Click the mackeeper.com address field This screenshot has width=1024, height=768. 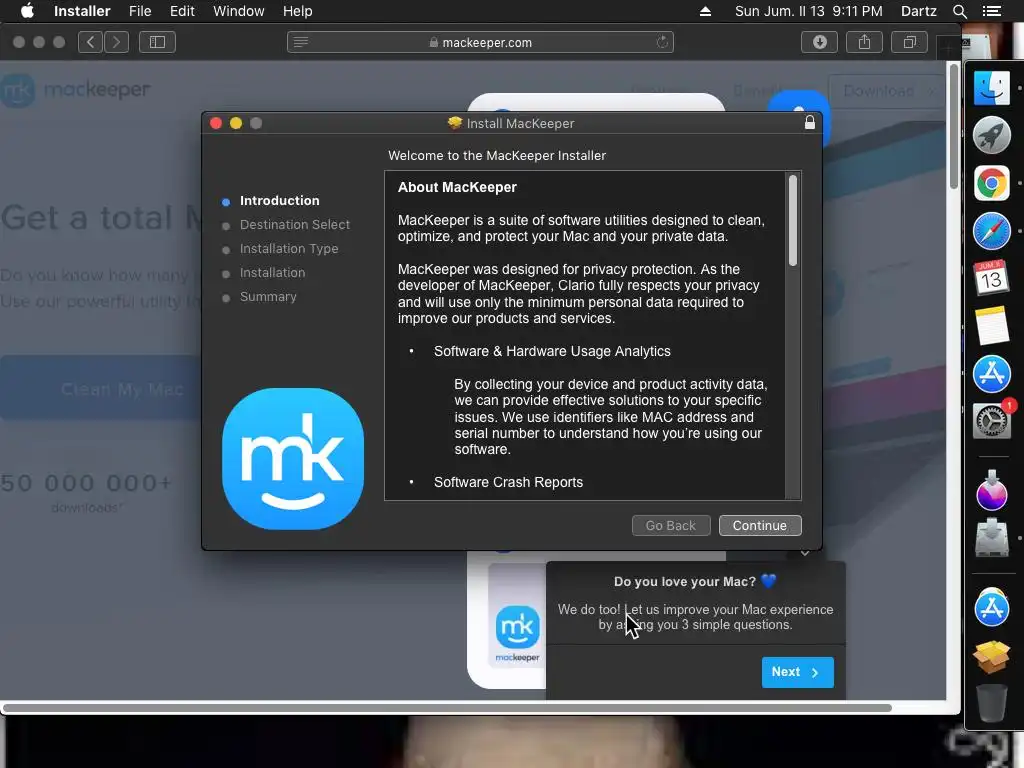click(480, 42)
